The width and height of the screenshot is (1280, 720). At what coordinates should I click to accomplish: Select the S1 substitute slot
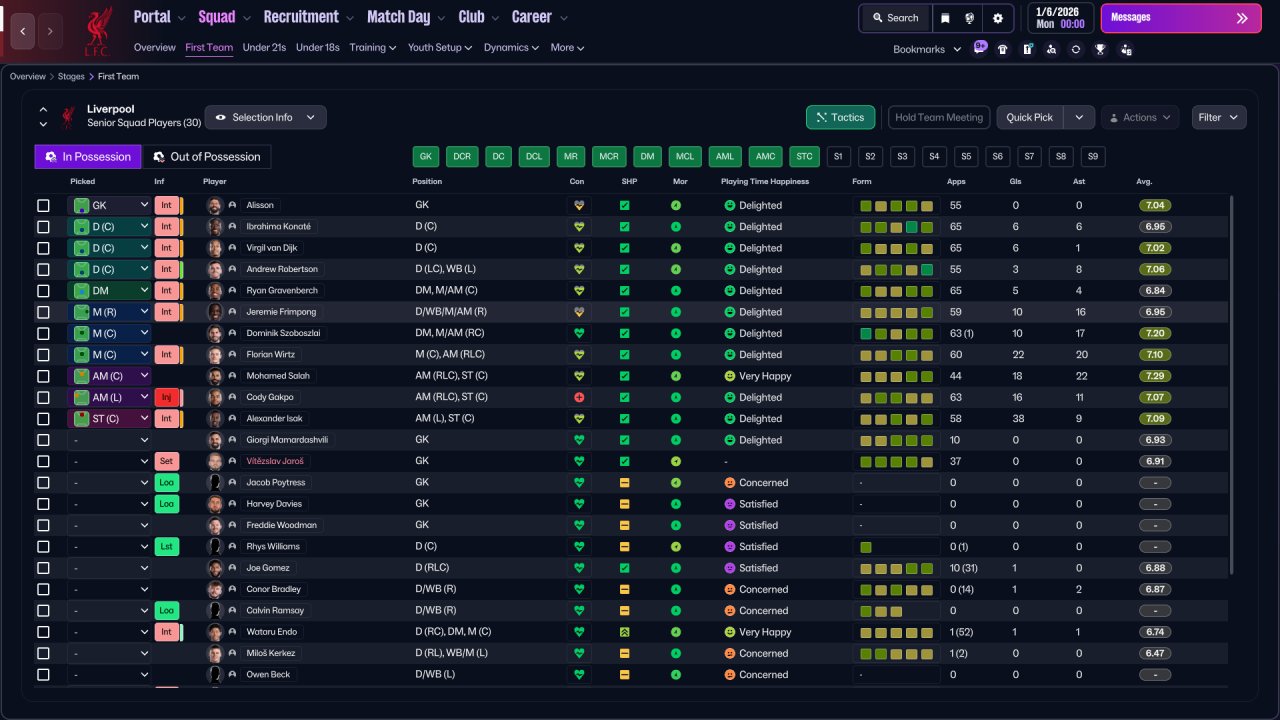838,157
